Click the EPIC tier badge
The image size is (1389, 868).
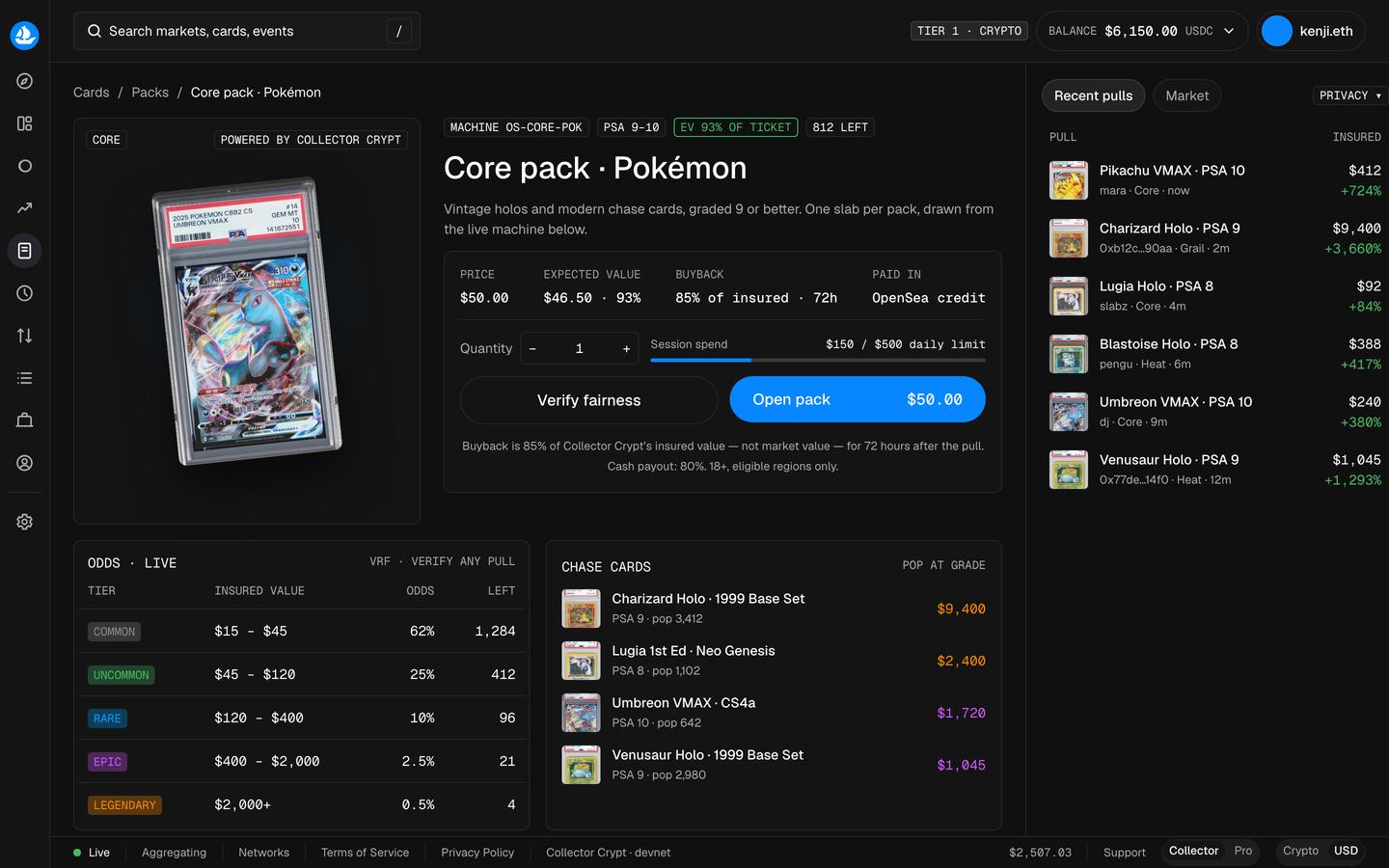click(x=107, y=762)
